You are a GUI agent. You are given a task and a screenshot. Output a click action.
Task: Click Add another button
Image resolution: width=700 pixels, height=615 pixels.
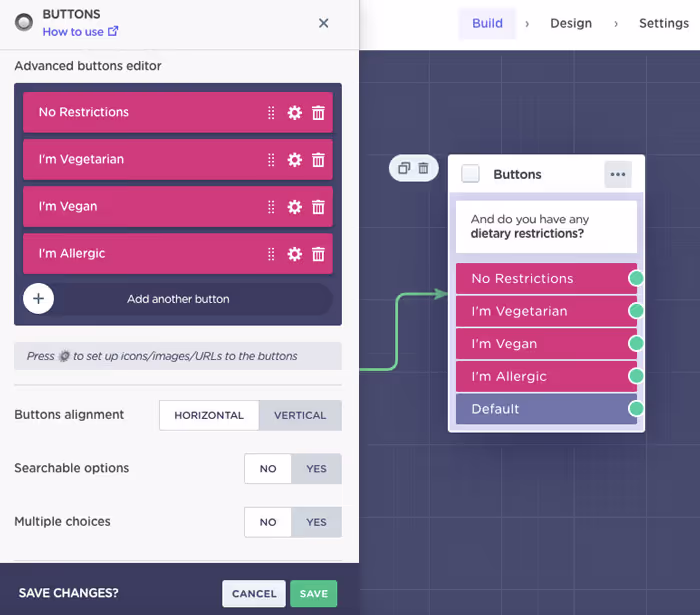tap(178, 299)
